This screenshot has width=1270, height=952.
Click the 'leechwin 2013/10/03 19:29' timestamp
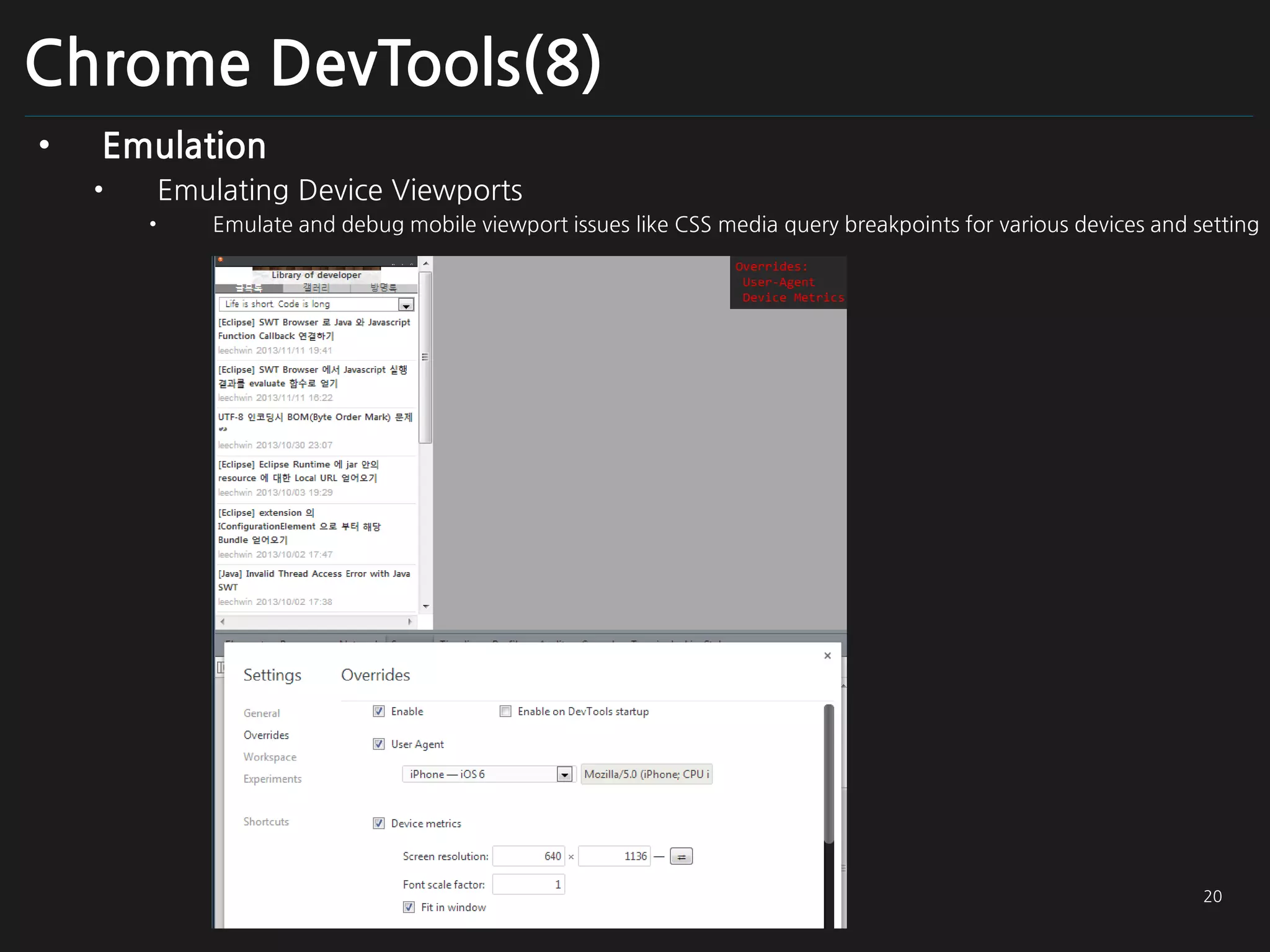[x=275, y=493]
